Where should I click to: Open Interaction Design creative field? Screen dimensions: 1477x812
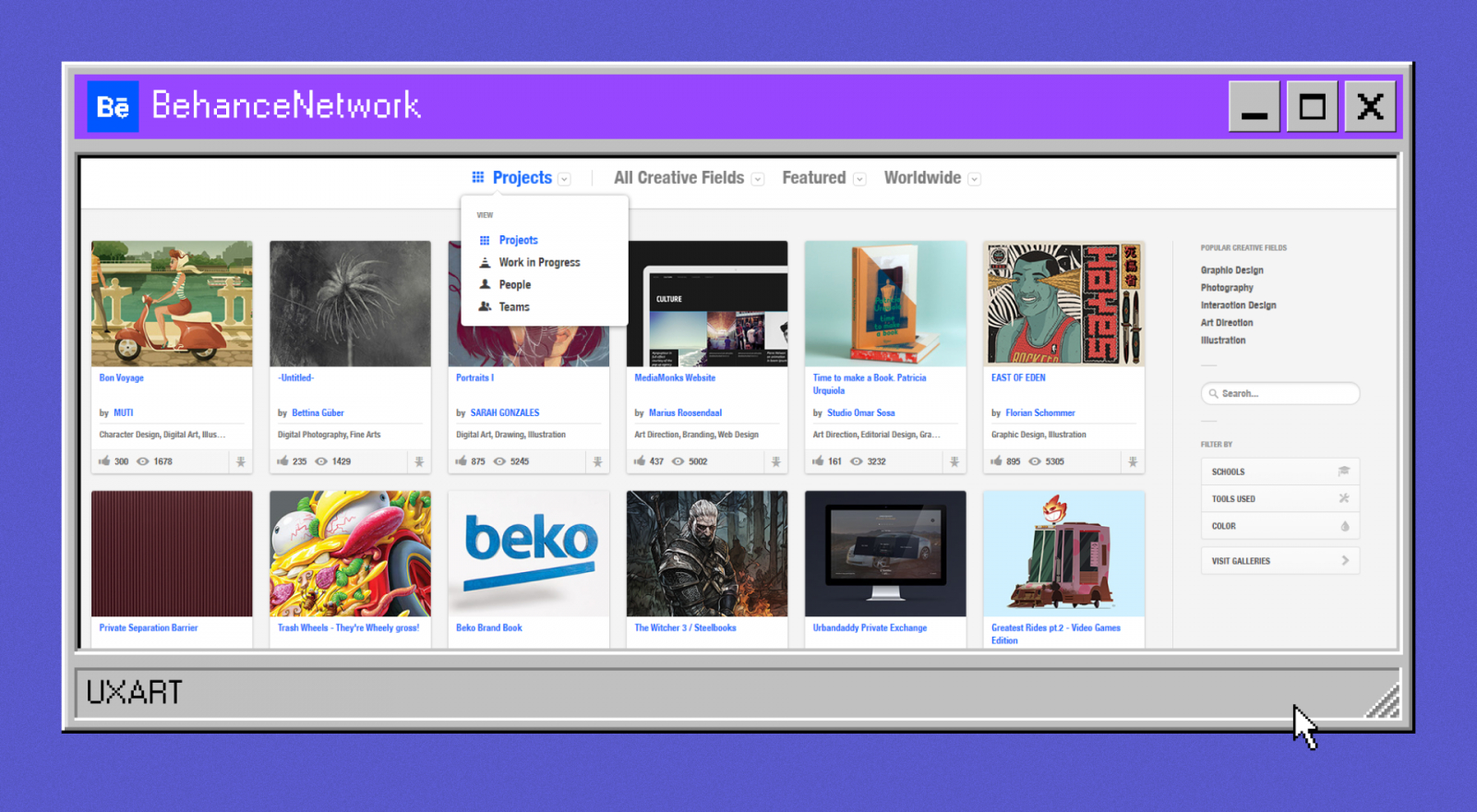click(x=1239, y=305)
